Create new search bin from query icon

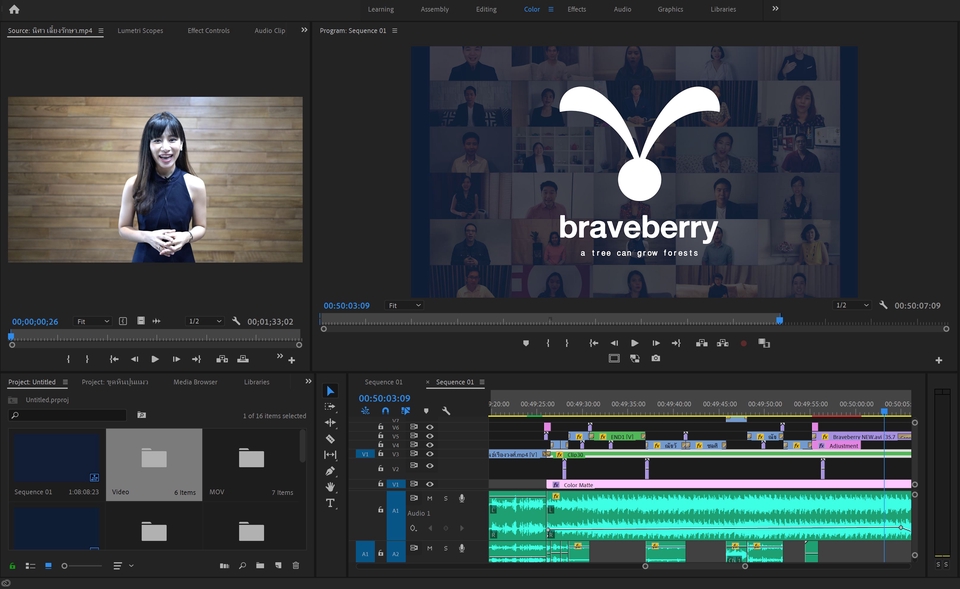pyautogui.click(x=141, y=415)
